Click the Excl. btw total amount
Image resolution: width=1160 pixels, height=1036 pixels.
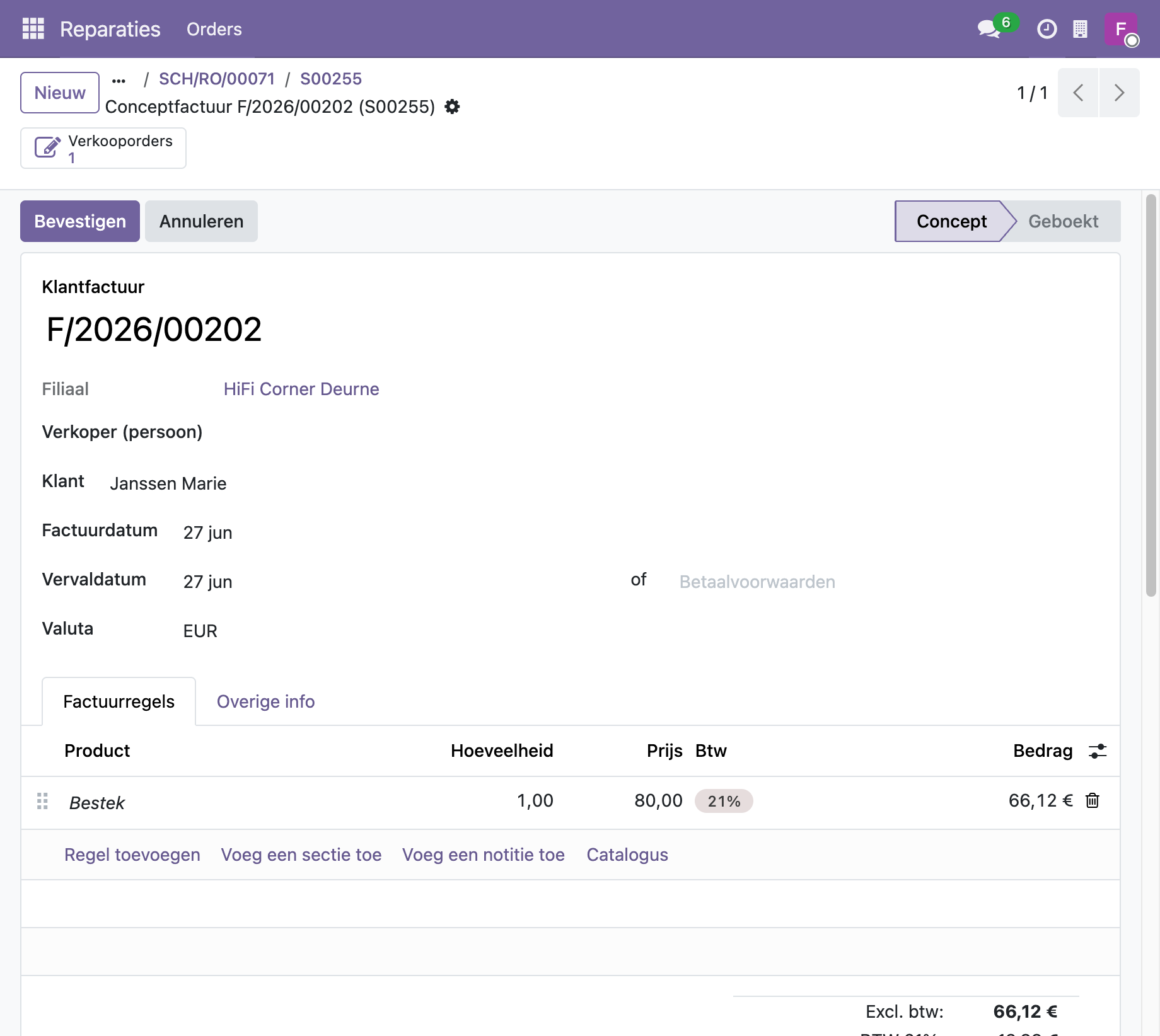[1025, 1011]
